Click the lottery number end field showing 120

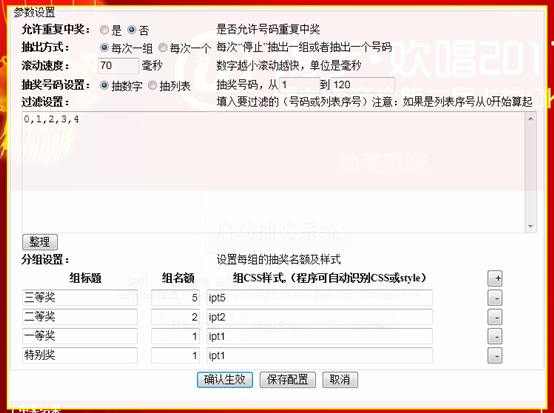pos(363,85)
